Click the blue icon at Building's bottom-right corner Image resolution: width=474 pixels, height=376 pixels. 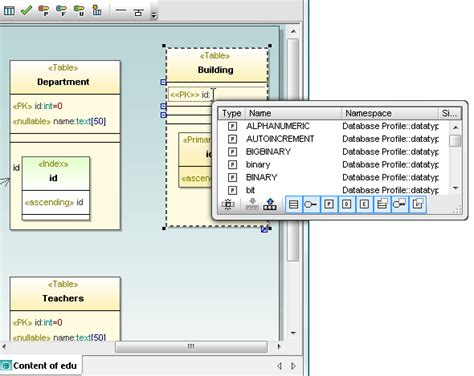(x=264, y=229)
